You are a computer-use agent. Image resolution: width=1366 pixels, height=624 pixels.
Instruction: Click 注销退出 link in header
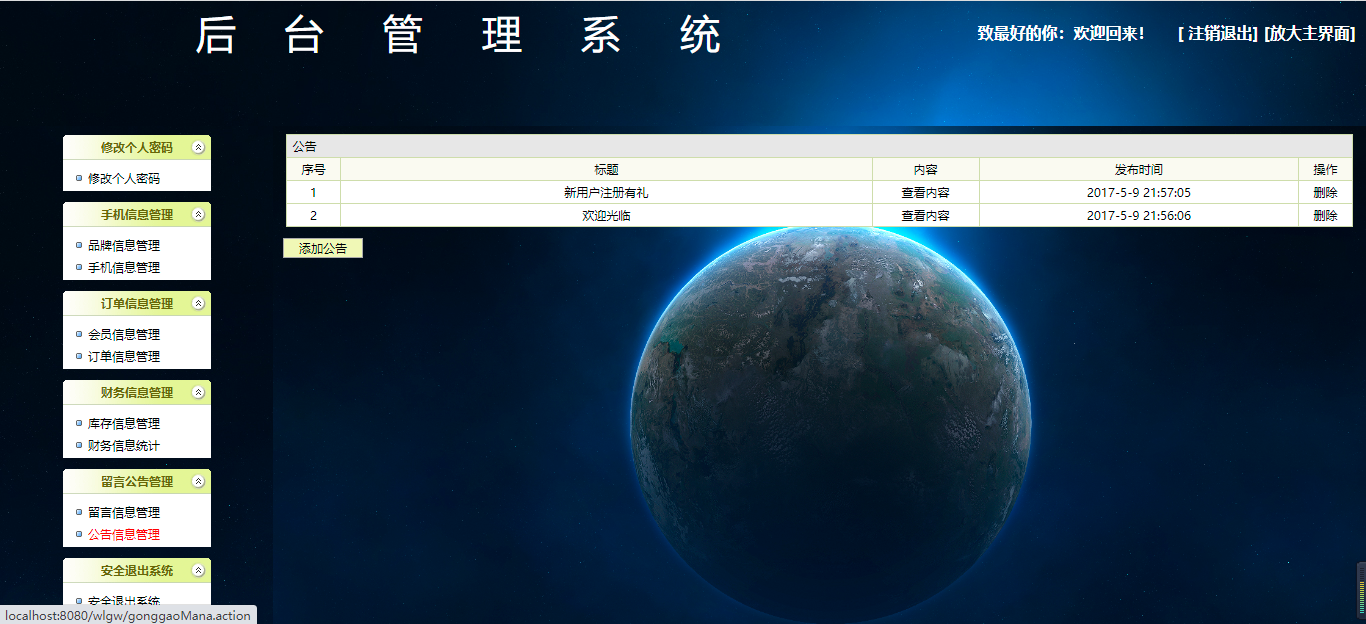[x=1218, y=33]
